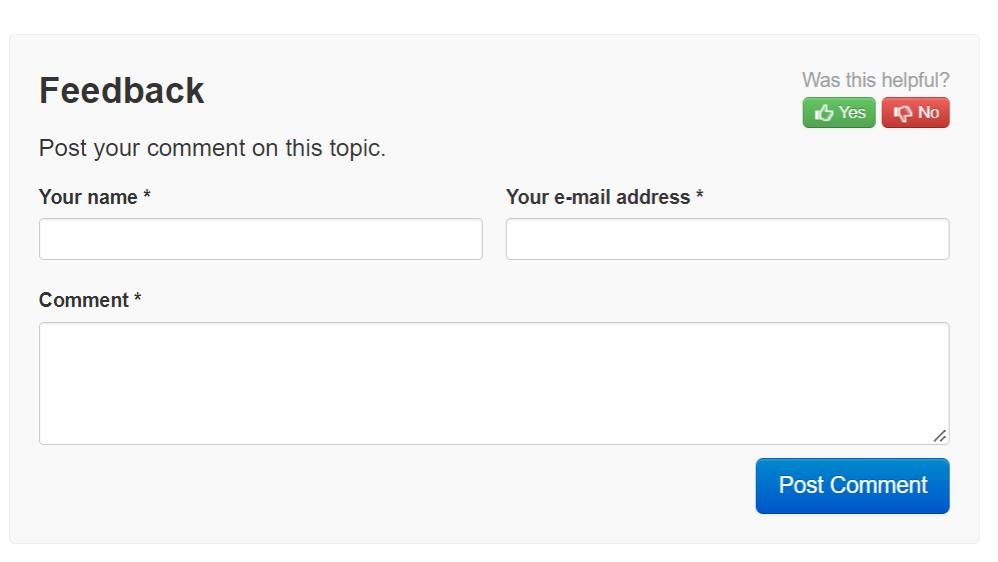This screenshot has height=562, width=998.
Task: Click the "Was this helpful?" prompt text
Action: (x=875, y=80)
